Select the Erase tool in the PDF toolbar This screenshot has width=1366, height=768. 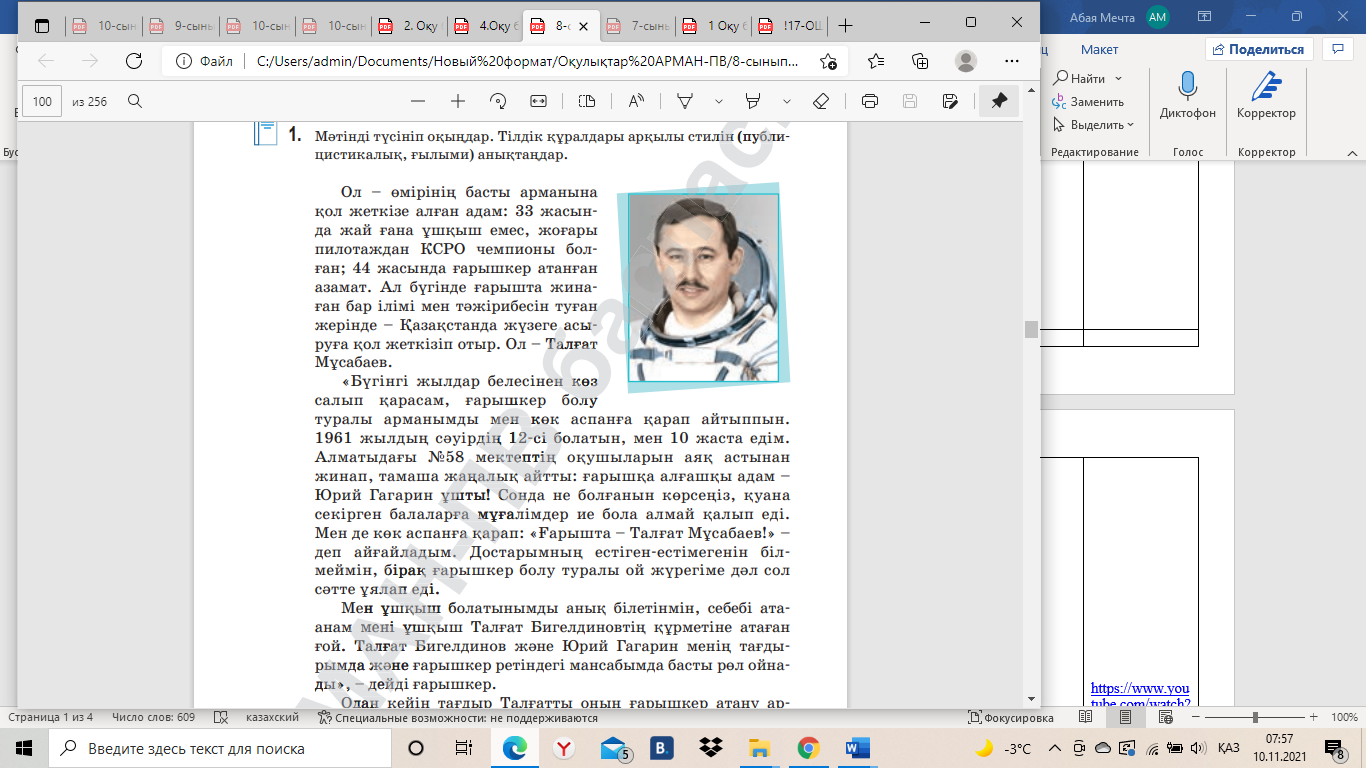point(820,101)
